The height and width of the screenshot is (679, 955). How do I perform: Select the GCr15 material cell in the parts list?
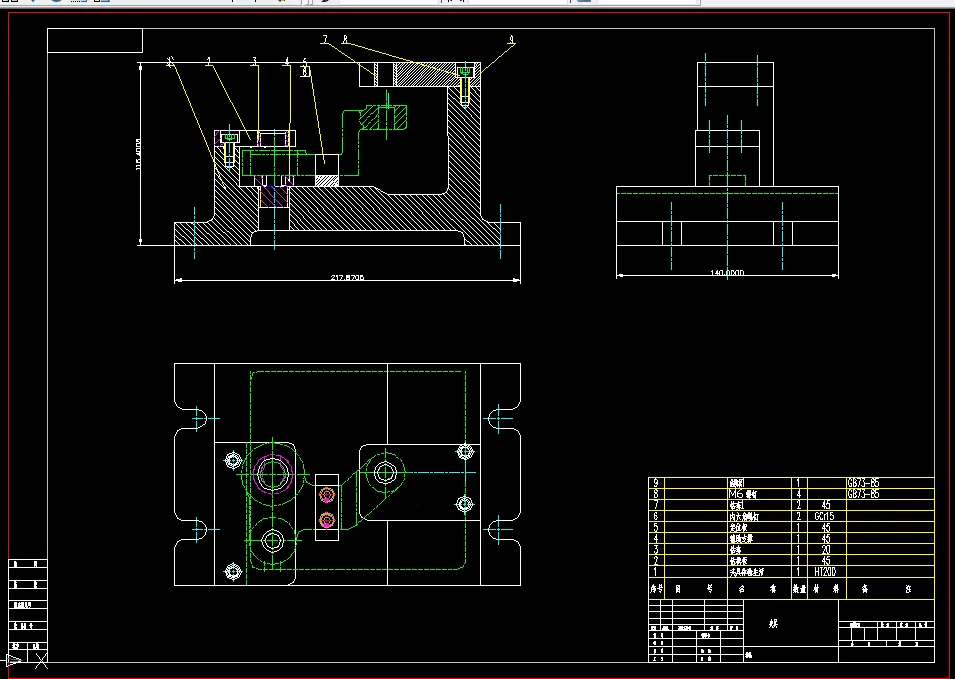pyautogui.click(x=824, y=516)
